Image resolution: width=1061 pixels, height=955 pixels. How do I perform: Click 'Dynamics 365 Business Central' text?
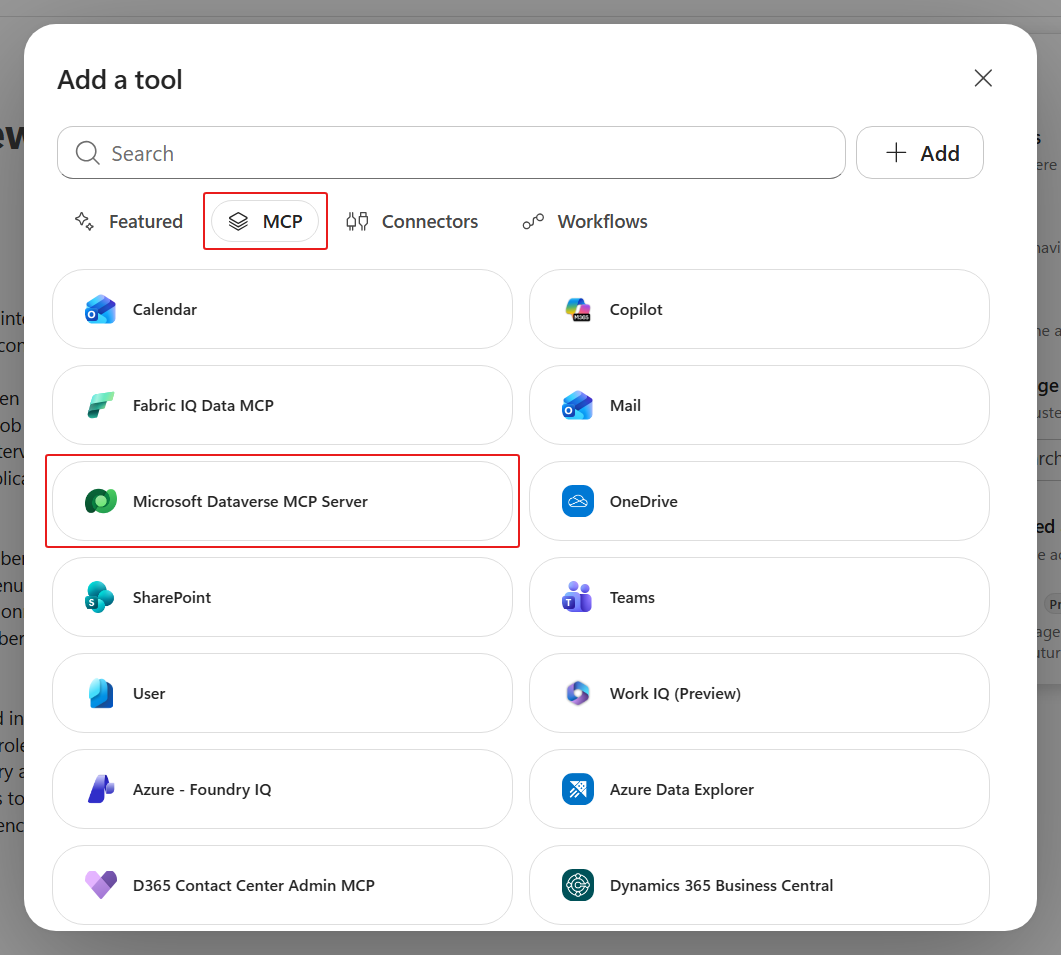coord(721,885)
